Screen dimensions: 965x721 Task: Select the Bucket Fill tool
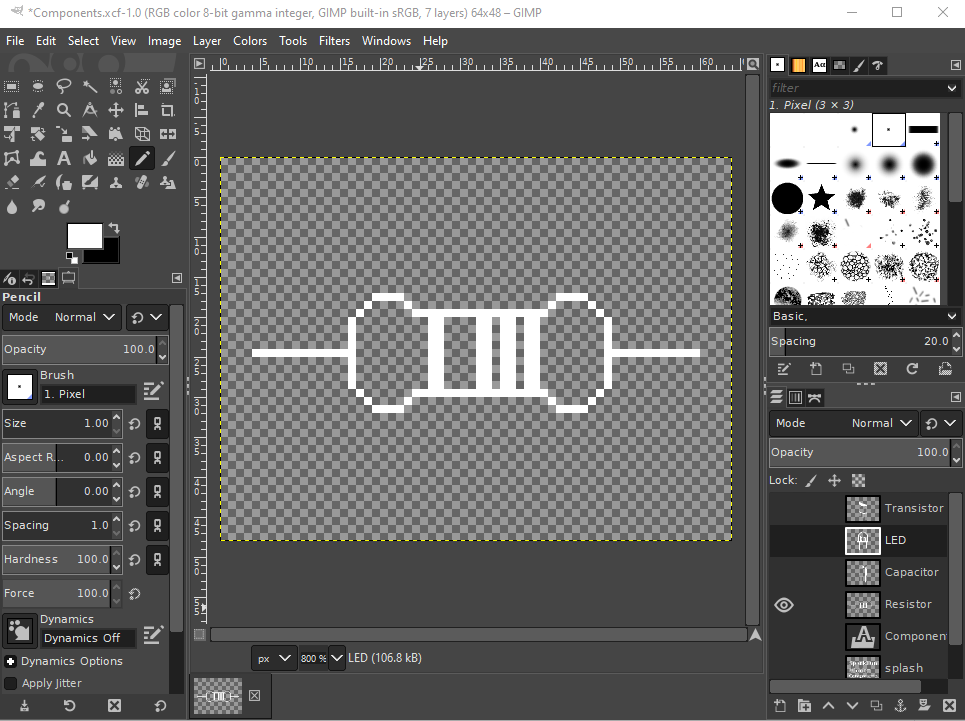click(x=90, y=159)
